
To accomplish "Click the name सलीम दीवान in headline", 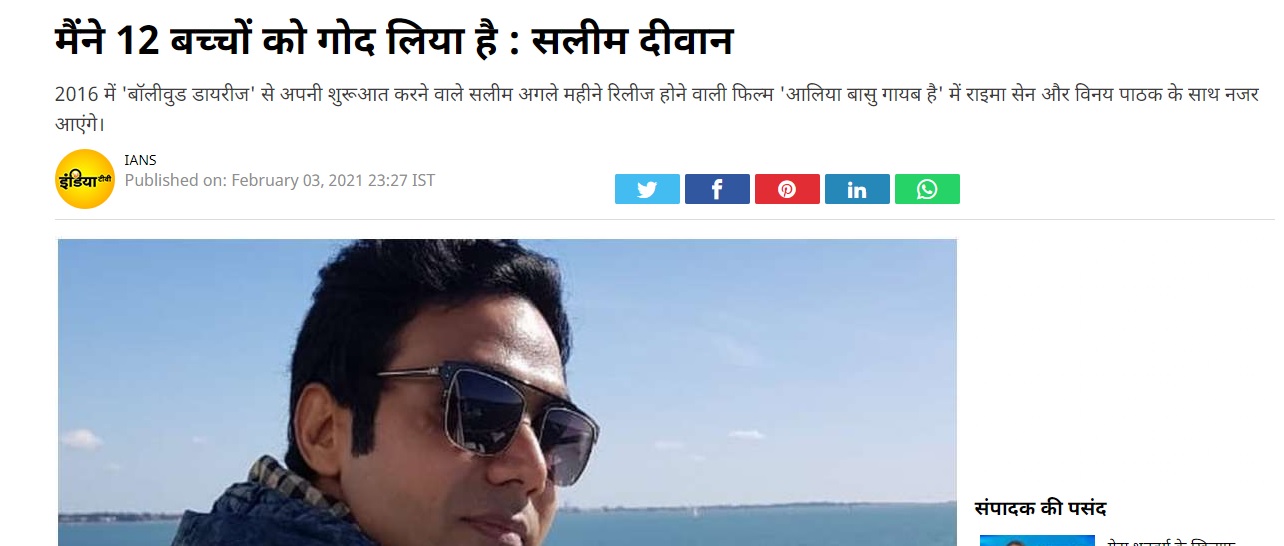I will coord(631,42).
